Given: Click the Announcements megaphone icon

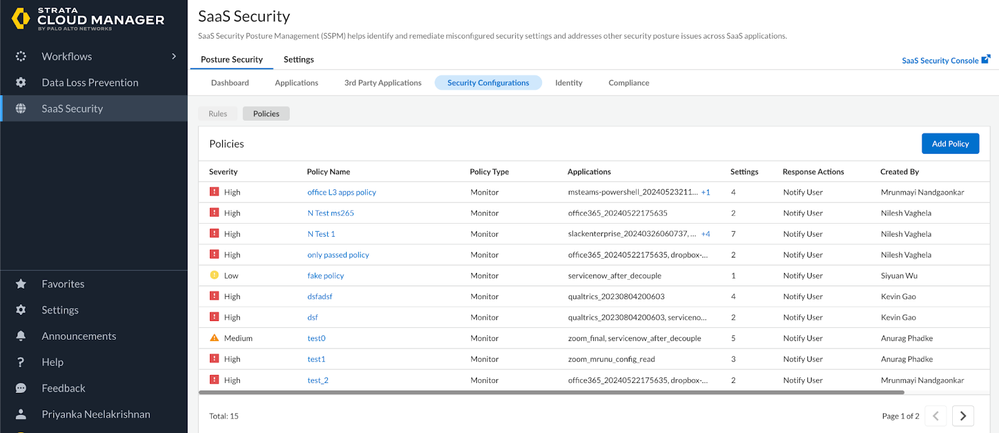Looking at the screenshot, I should 21,336.
